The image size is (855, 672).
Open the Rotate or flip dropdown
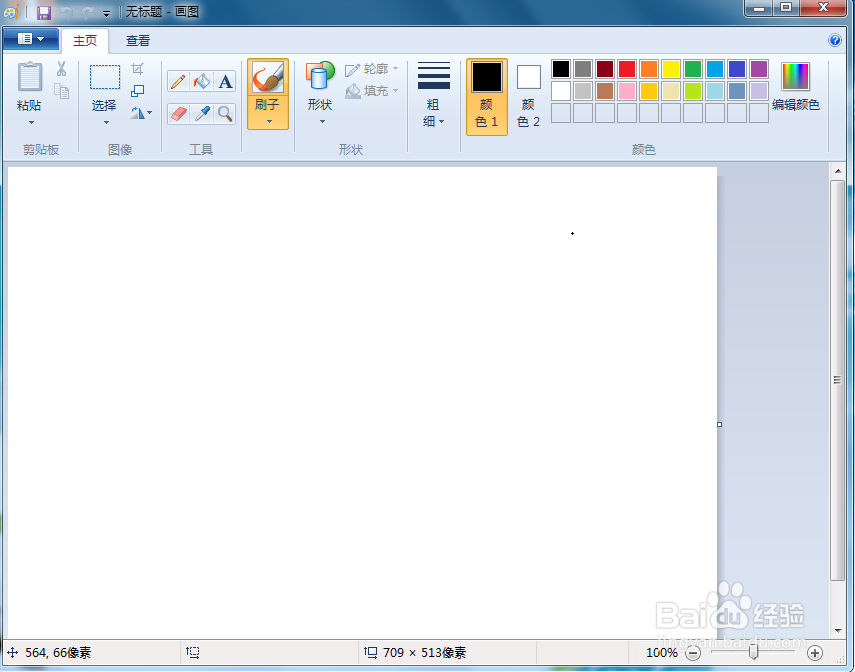pyautogui.click(x=141, y=113)
